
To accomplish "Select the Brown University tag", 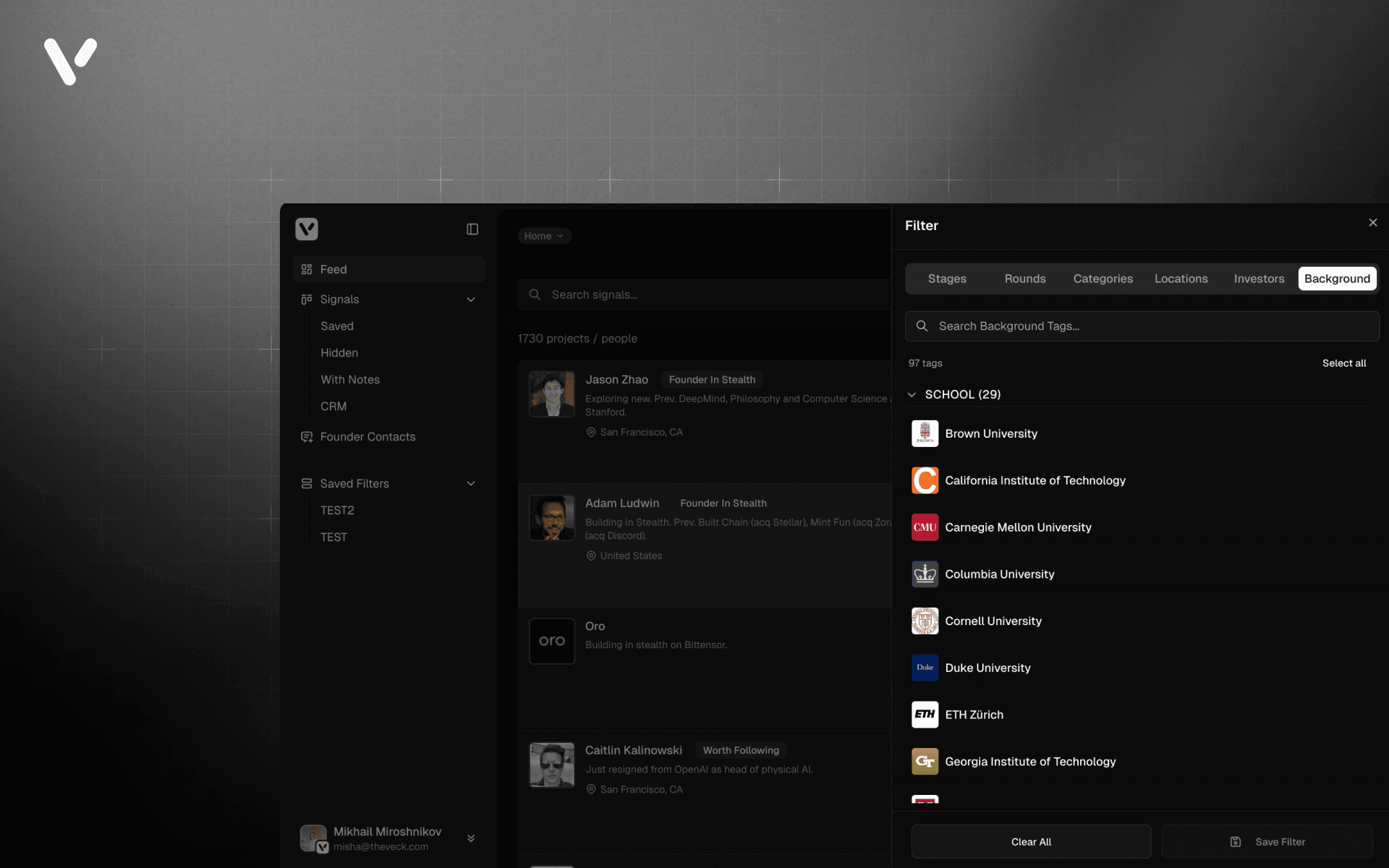I will pos(990,434).
